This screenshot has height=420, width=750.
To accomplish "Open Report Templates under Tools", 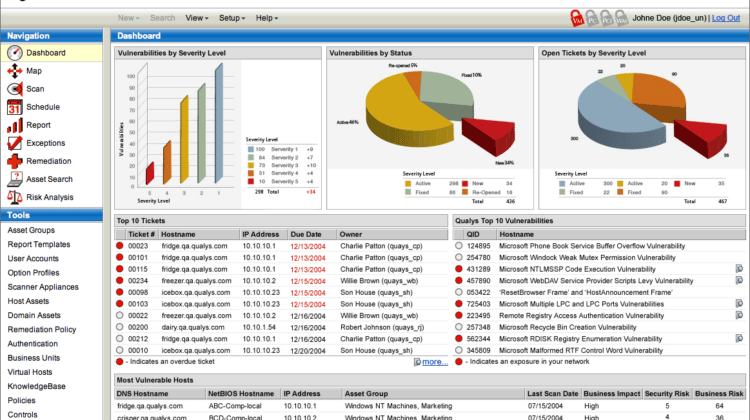I will pyautogui.click(x=39, y=244).
